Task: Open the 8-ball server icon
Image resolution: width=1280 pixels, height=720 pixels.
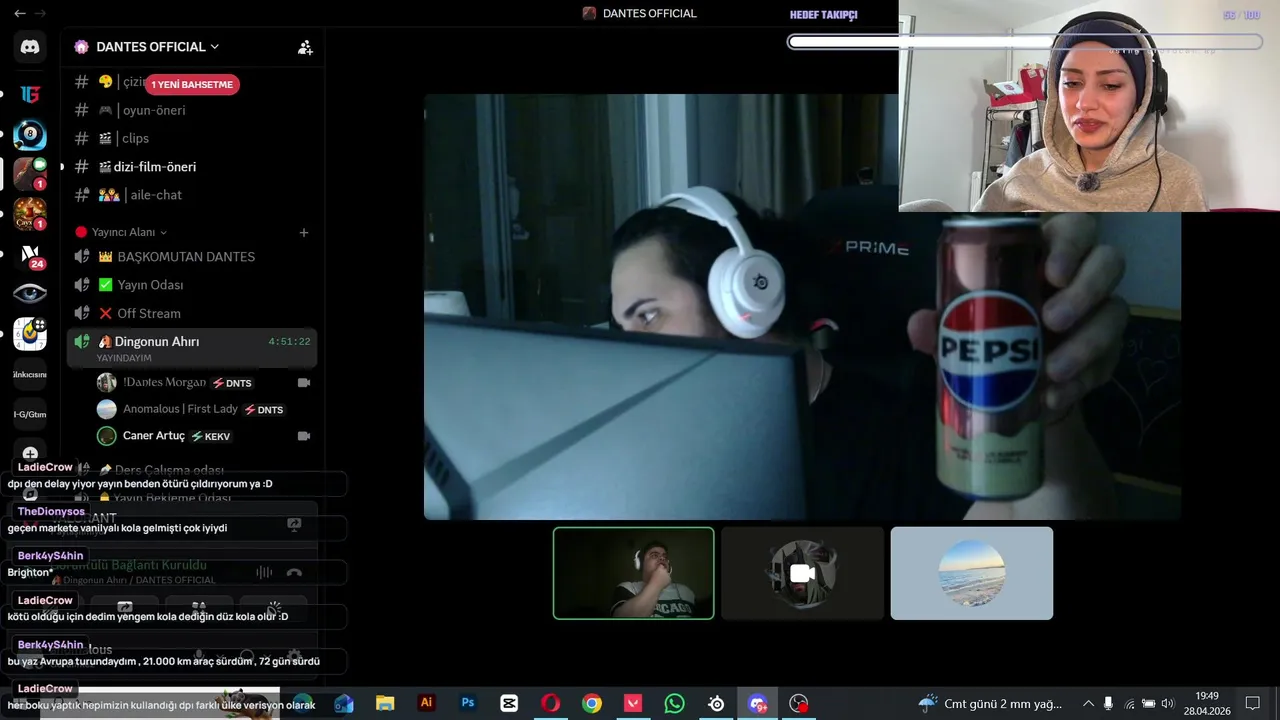Action: [30, 134]
